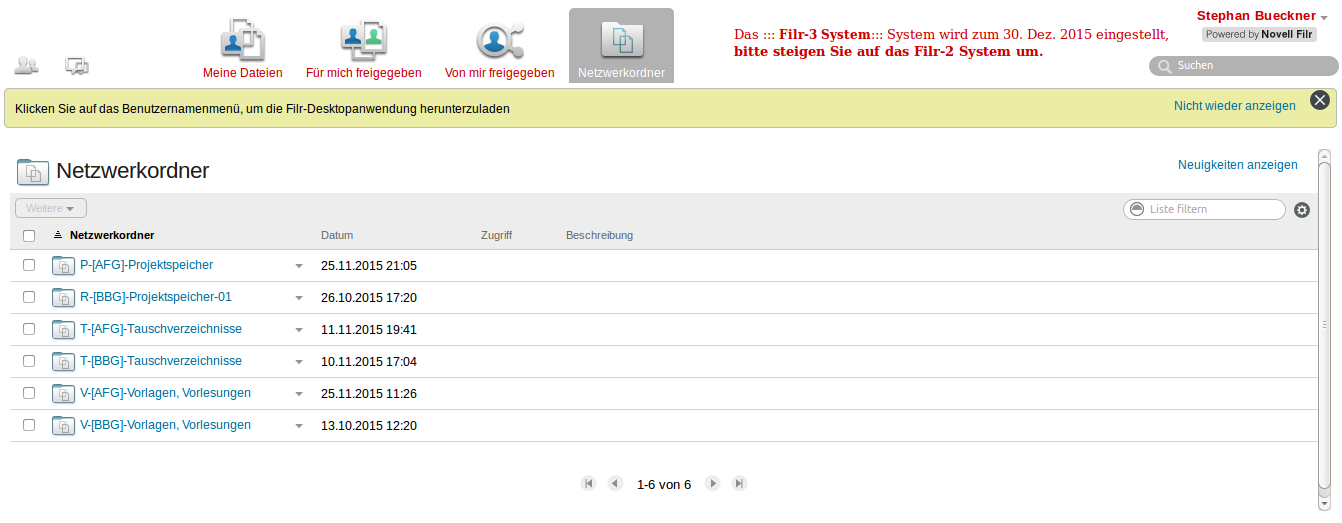Click the Liste filtern input field

pyautogui.click(x=1212, y=209)
